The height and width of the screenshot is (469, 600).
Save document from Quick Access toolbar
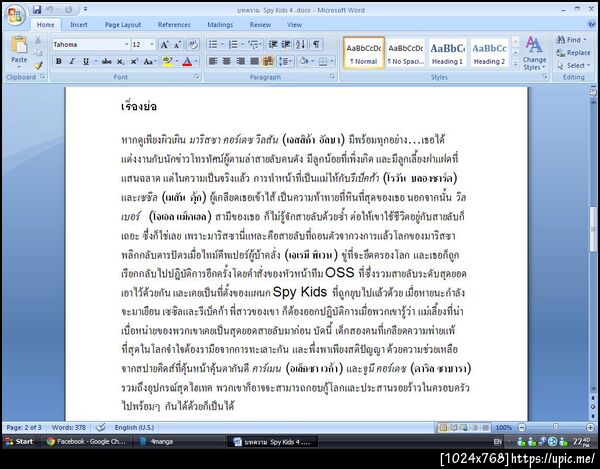coord(37,10)
